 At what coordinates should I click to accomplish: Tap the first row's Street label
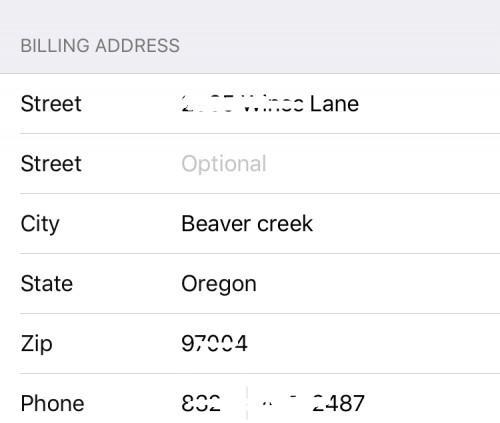click(x=51, y=104)
